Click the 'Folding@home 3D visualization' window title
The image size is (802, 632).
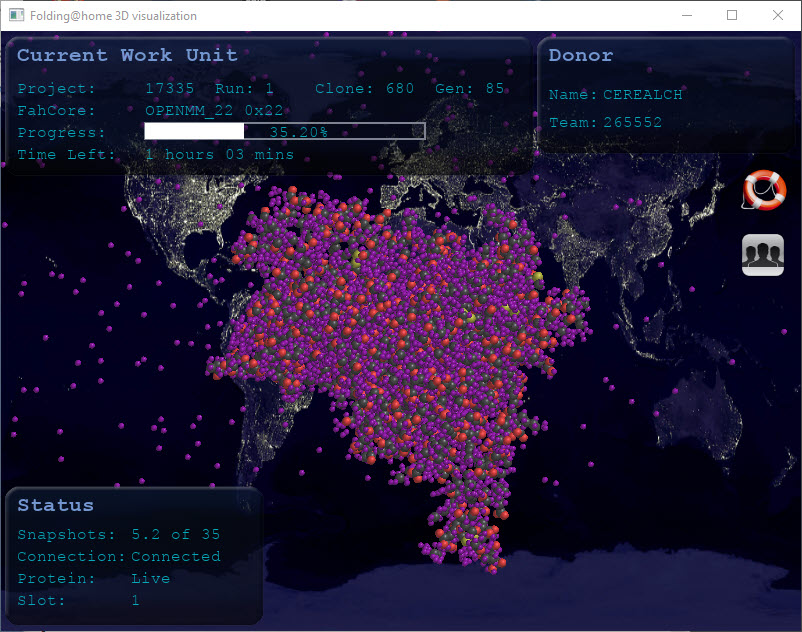tap(113, 16)
